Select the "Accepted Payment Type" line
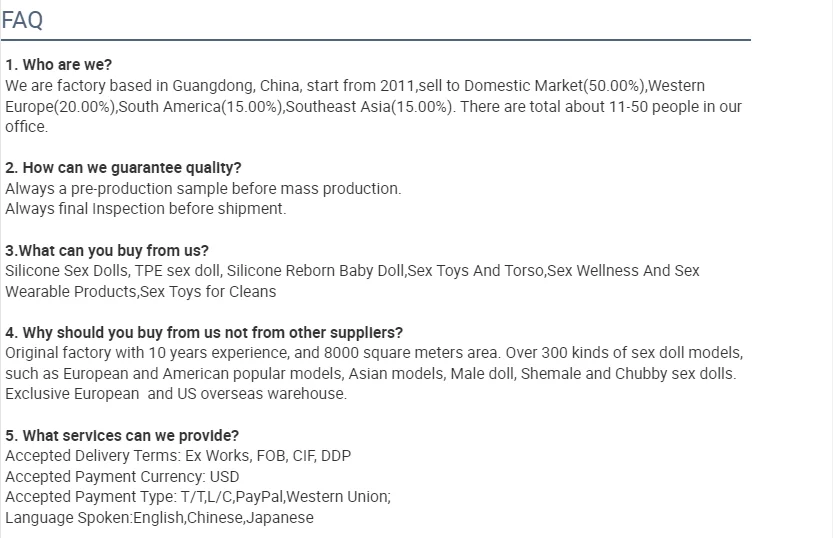 pyautogui.click(x=198, y=497)
